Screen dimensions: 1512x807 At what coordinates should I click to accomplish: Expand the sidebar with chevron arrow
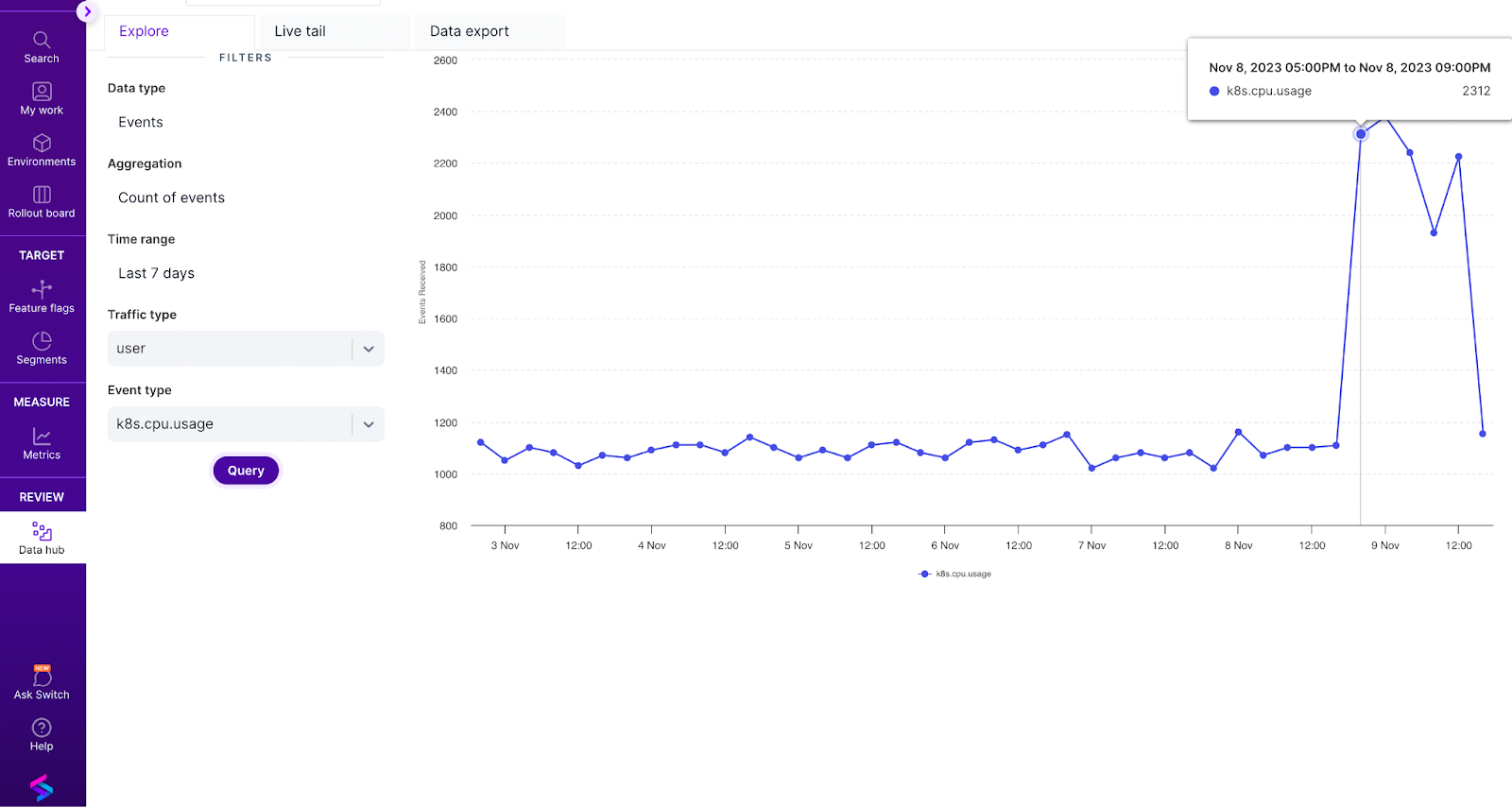point(87,11)
